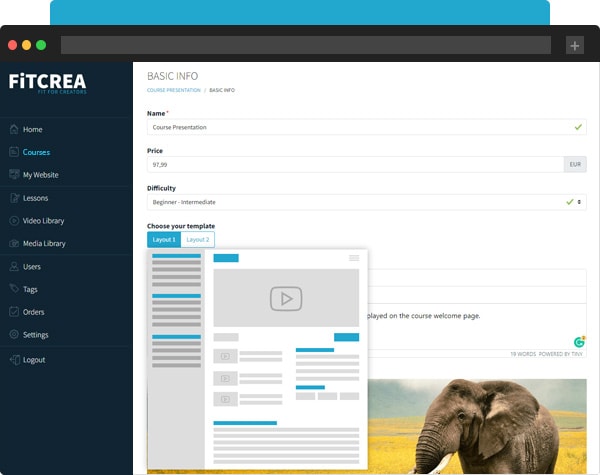Click the hamburger icon in layout preview
Screen dimensions: 600x475
click(354, 258)
